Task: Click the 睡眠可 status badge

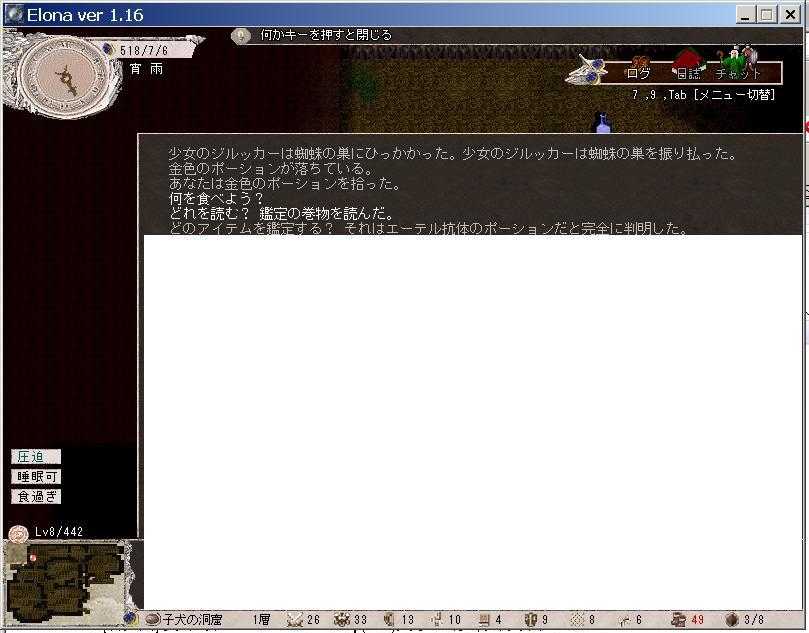Action: [x=36, y=477]
